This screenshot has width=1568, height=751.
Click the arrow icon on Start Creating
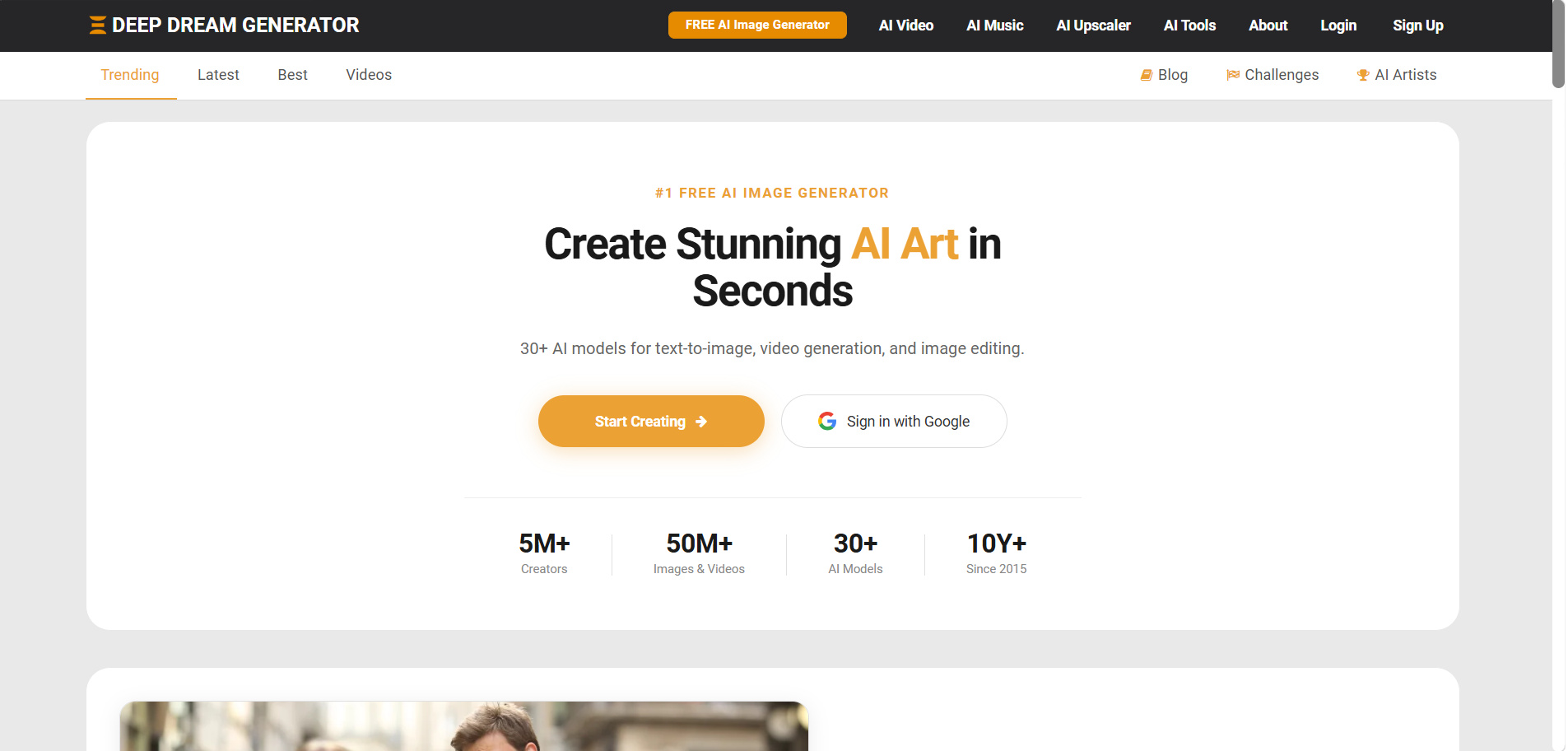tap(701, 422)
